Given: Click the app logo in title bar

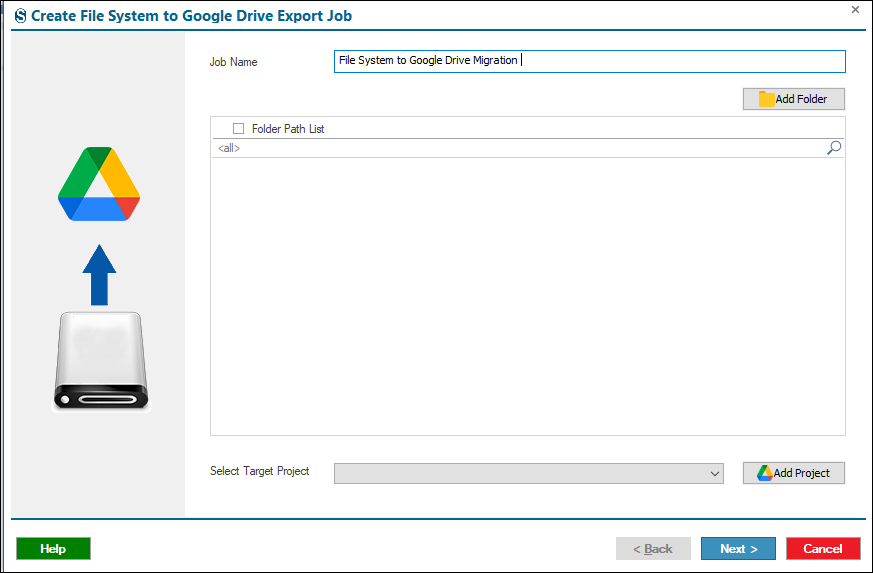Looking at the screenshot, I should (x=21, y=16).
